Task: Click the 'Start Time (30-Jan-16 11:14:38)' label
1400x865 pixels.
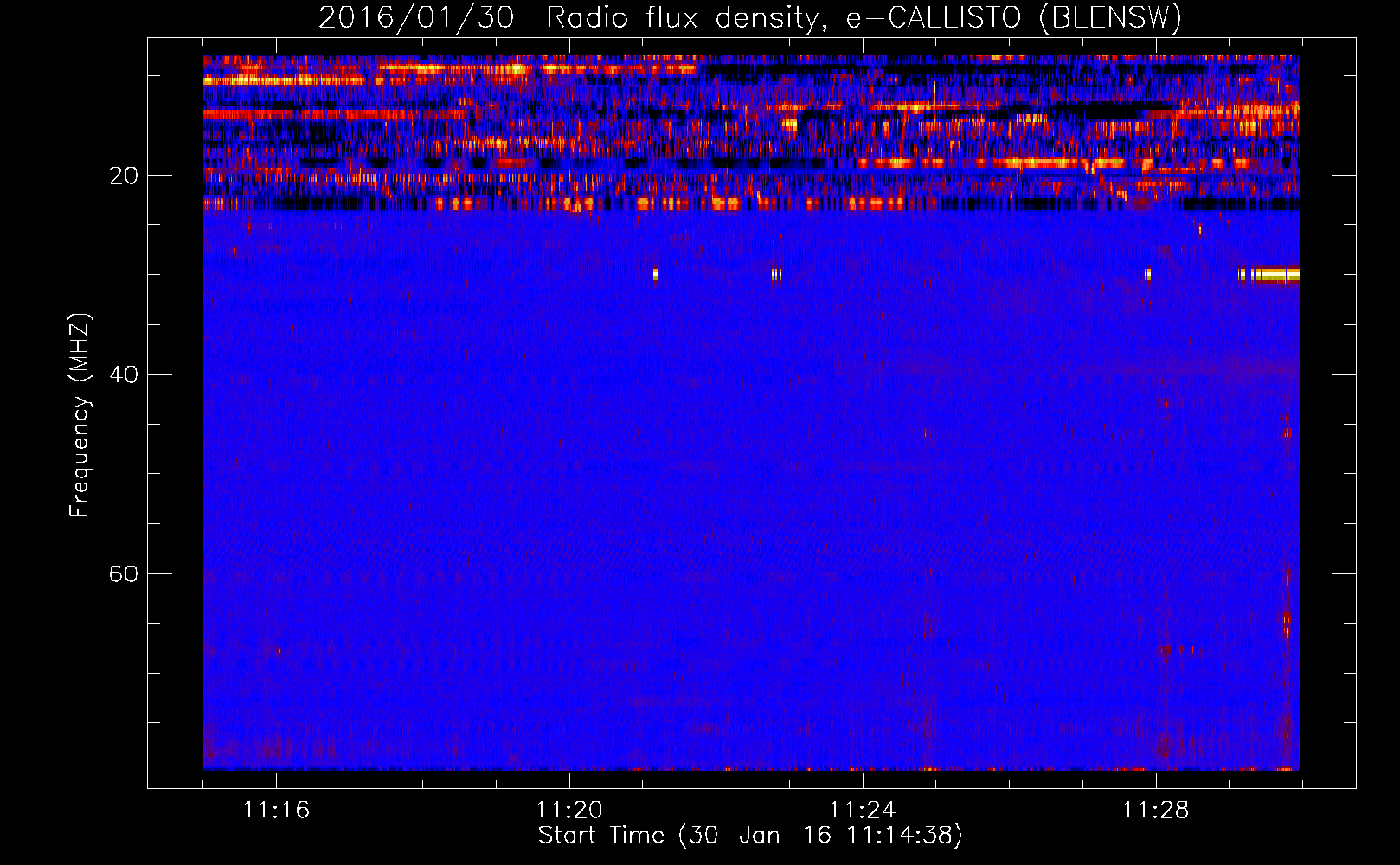Action: pos(750,836)
